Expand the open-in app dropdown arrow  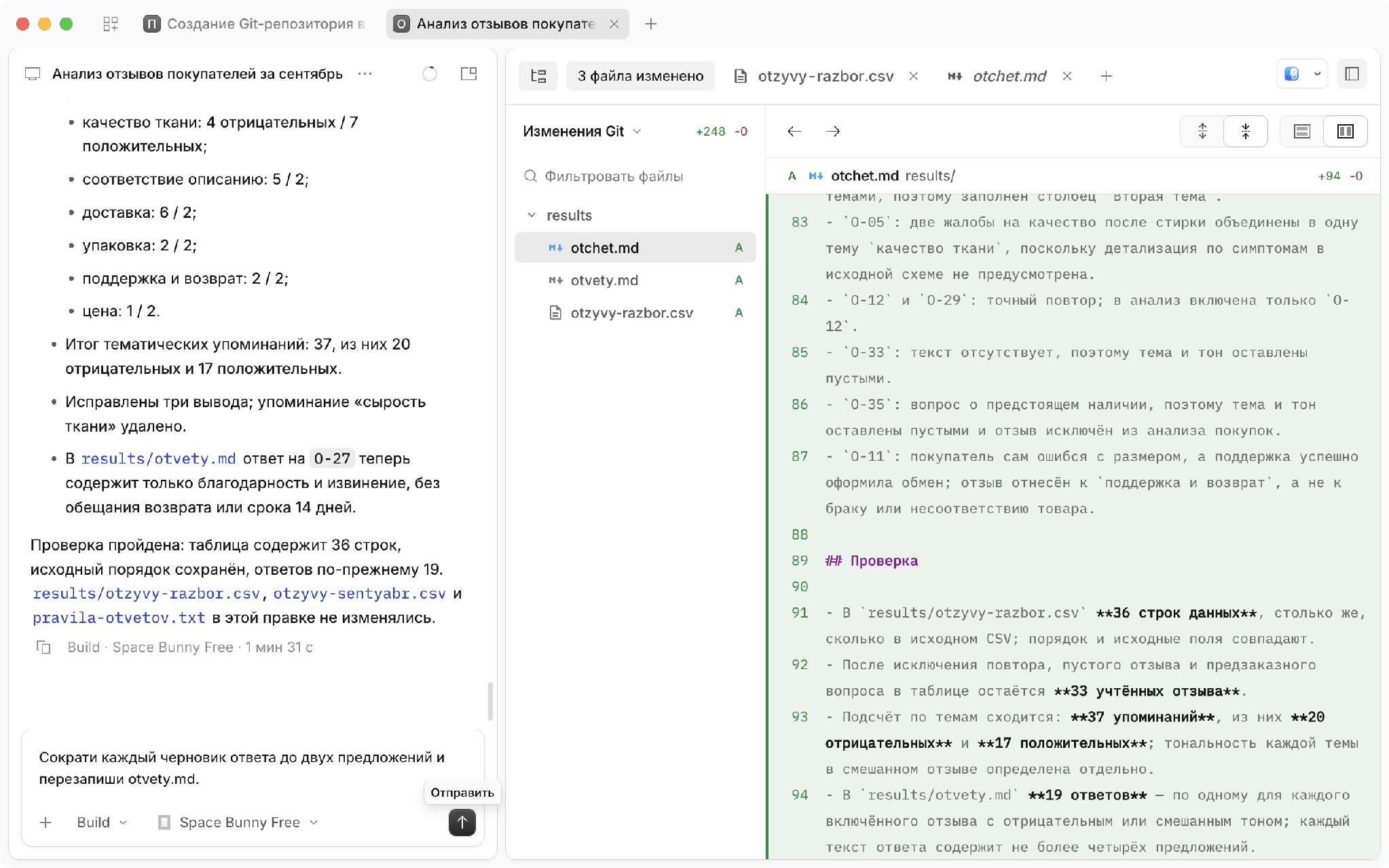click(x=1317, y=74)
